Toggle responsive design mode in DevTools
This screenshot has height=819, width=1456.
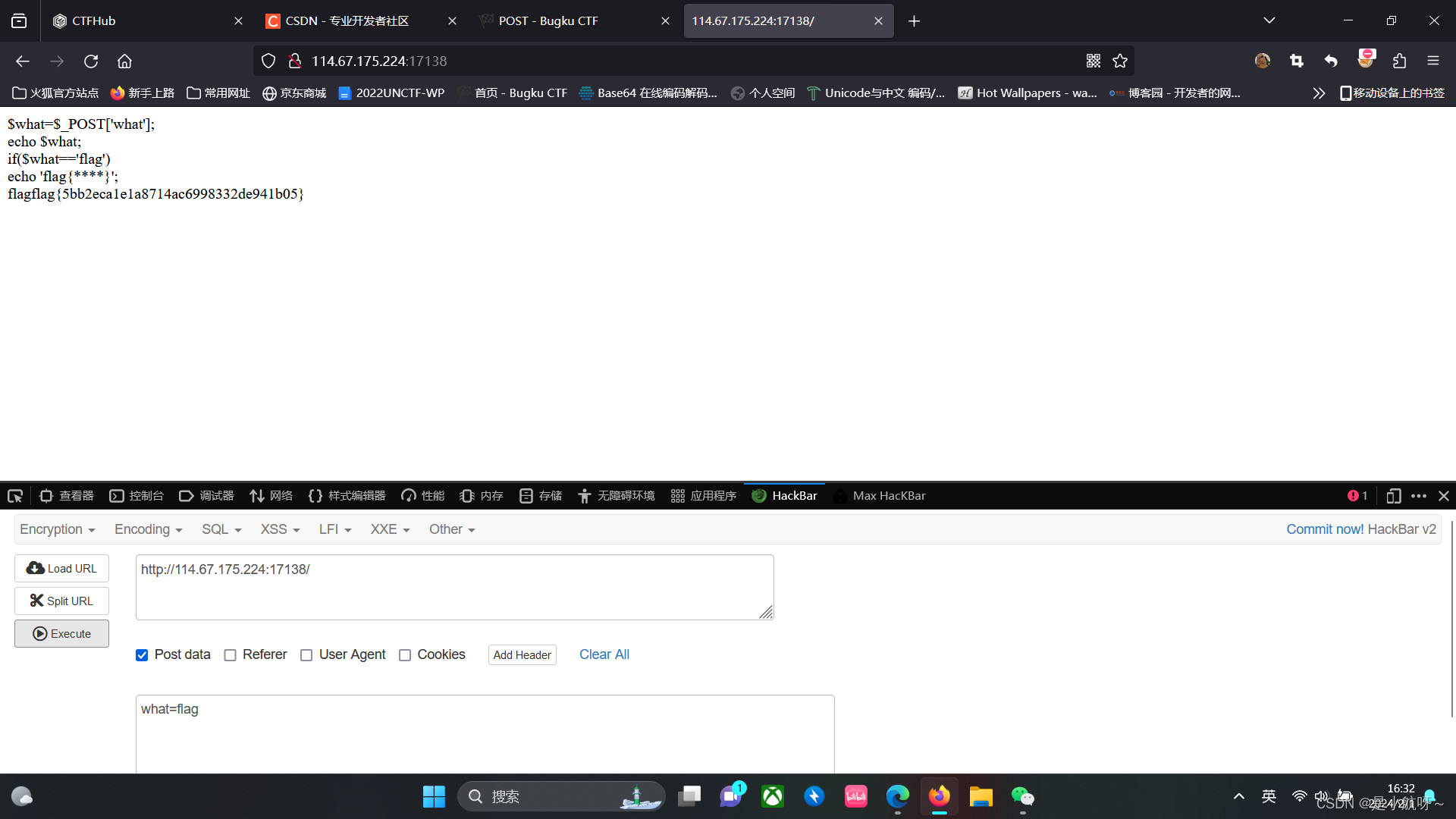(1394, 495)
